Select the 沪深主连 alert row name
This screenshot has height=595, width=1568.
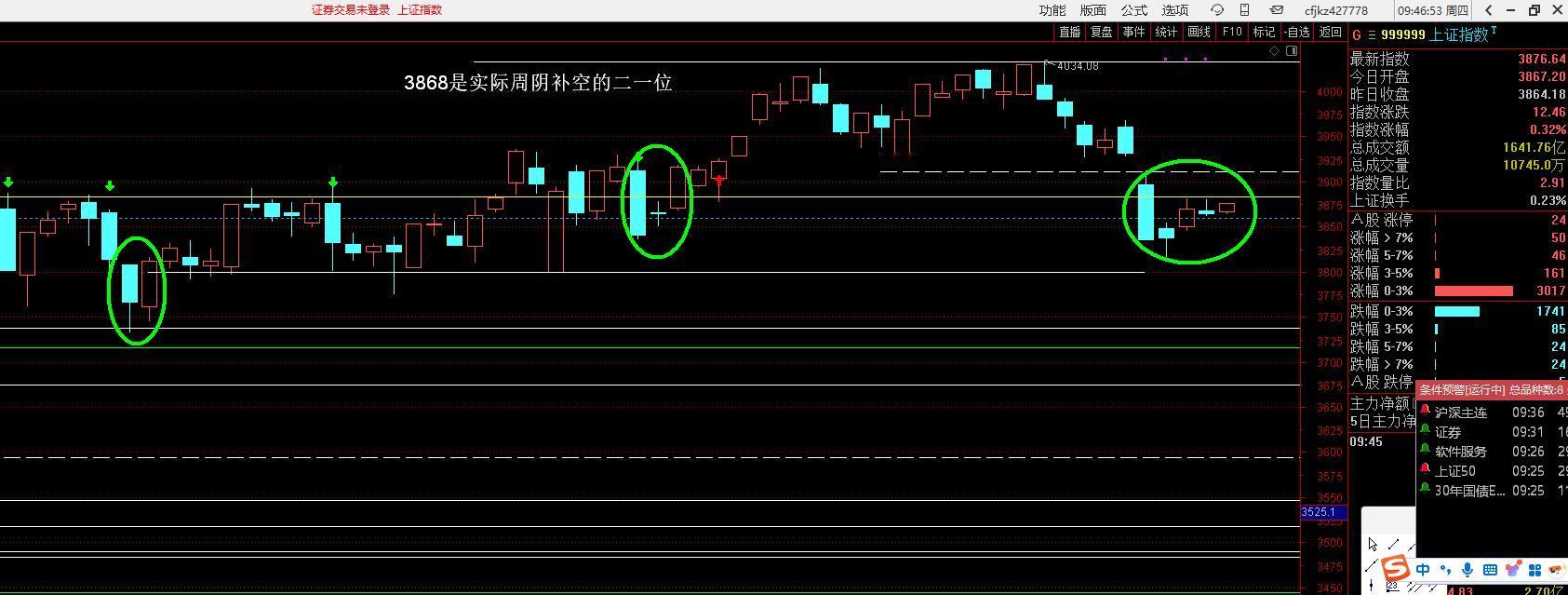1461,412
